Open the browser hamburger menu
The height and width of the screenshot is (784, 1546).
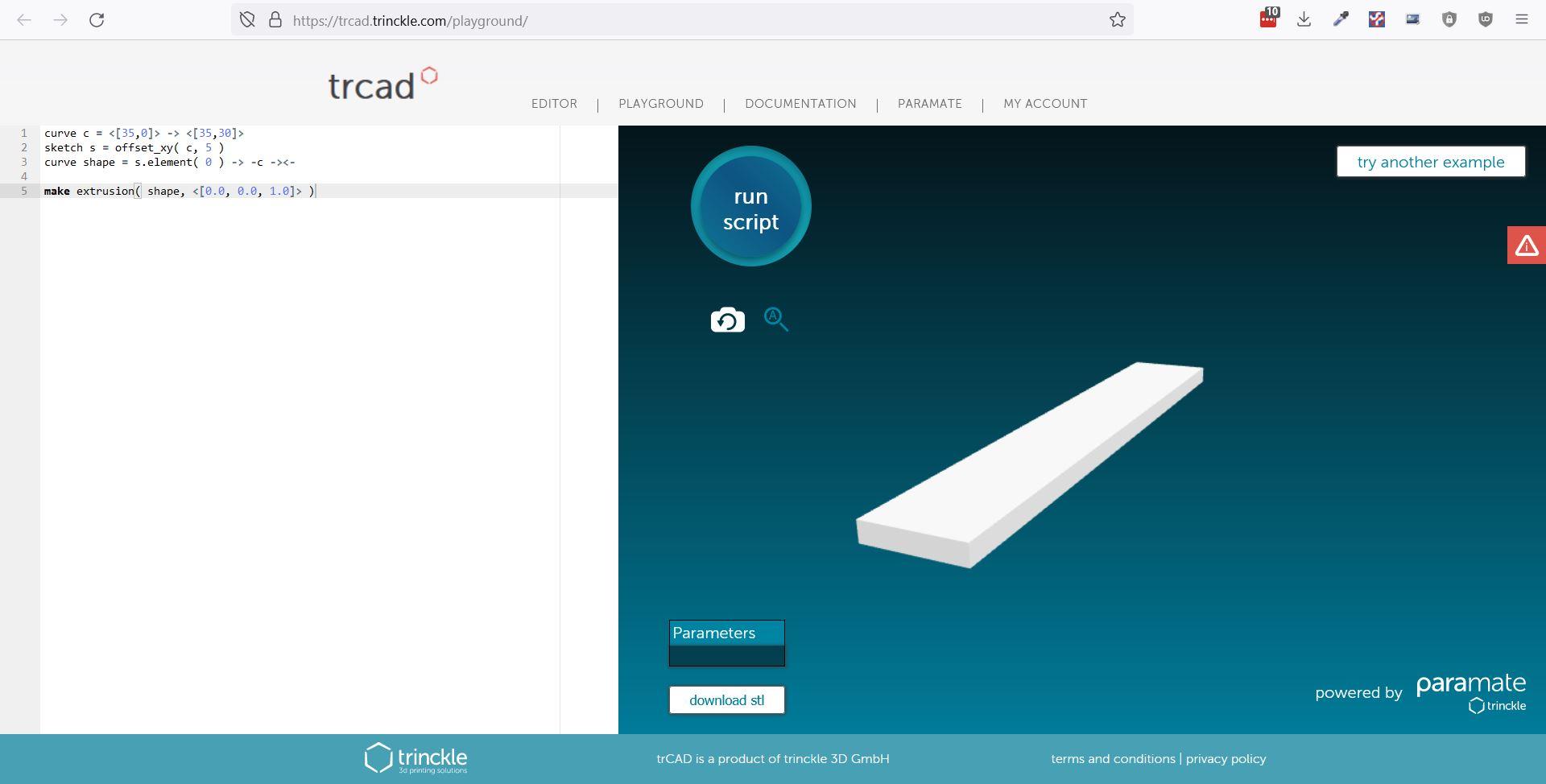[1522, 19]
